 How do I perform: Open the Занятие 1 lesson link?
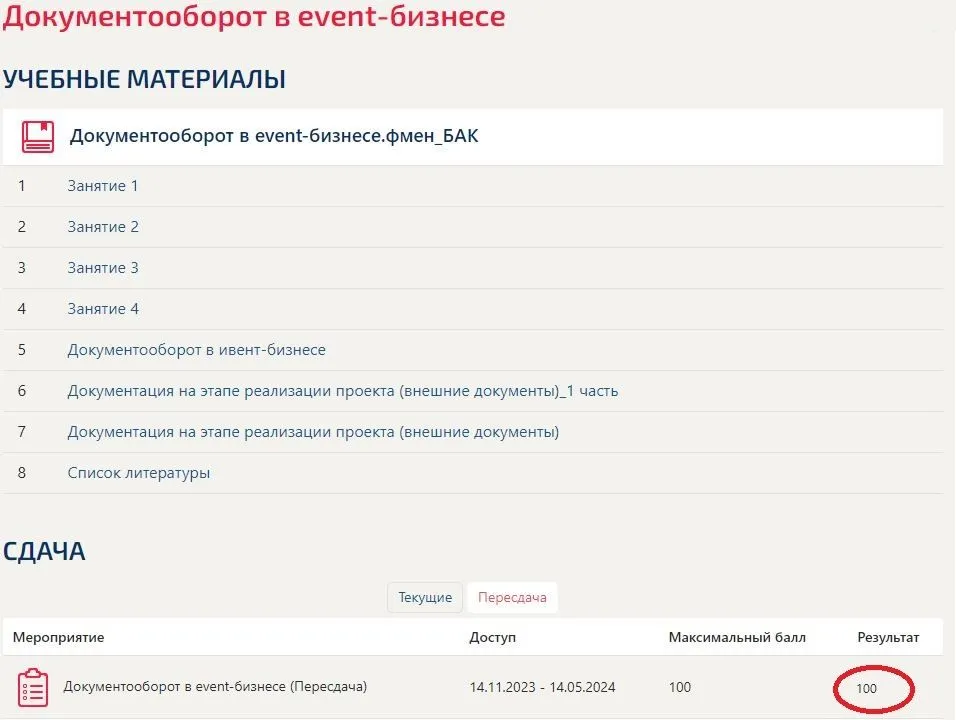(103, 186)
